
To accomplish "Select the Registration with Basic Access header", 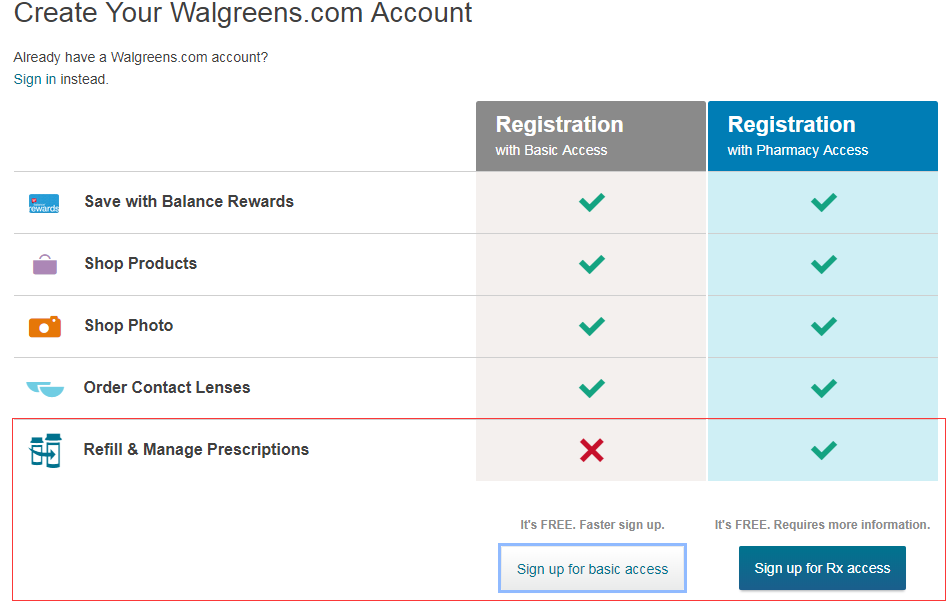I will pos(590,136).
